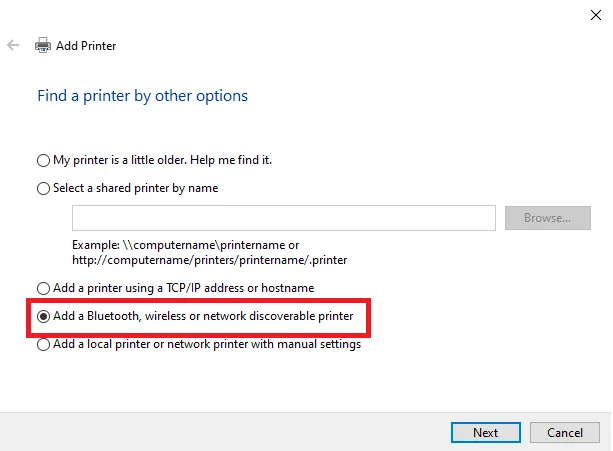Choose the 'Select a shared printer by name' radio button

[43, 188]
